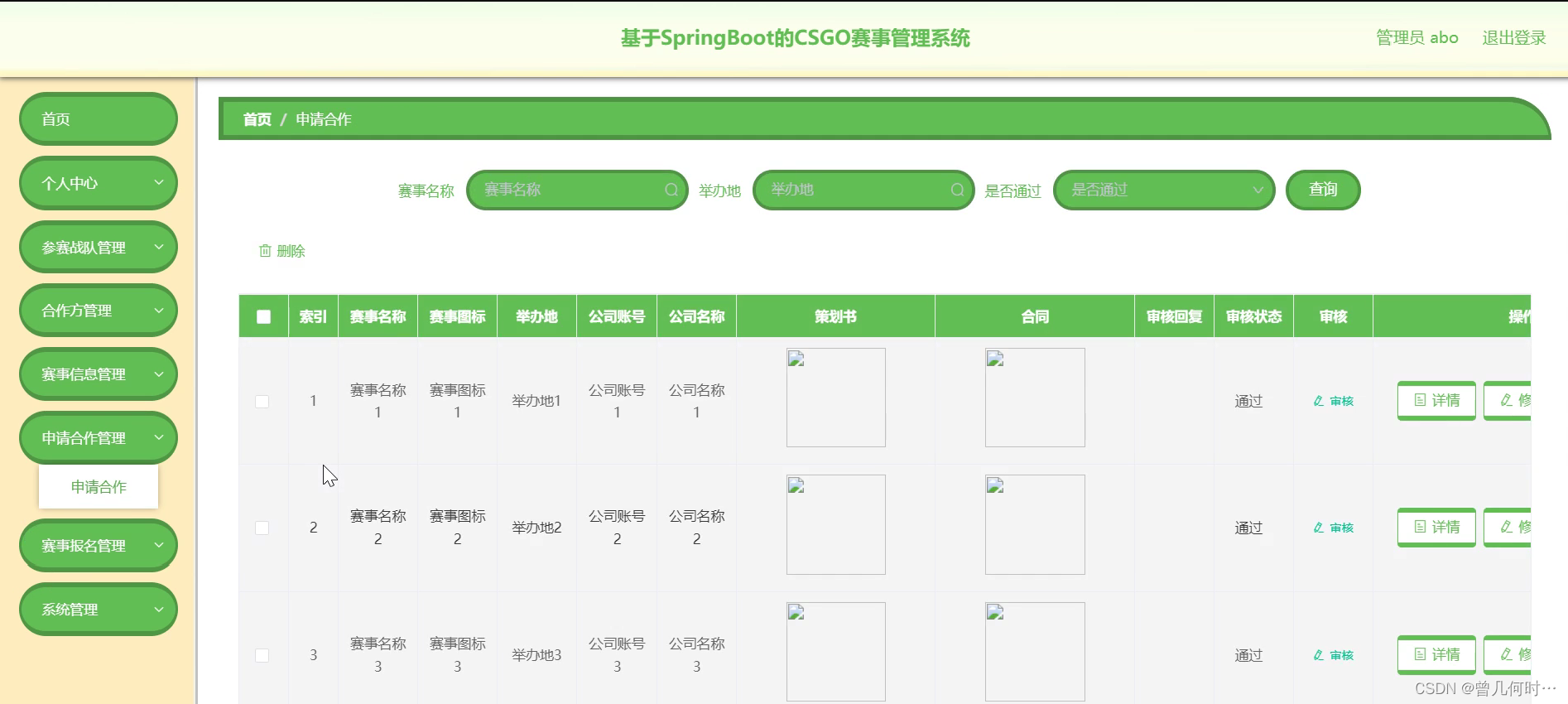Click the 删除 trash button

click(x=282, y=251)
